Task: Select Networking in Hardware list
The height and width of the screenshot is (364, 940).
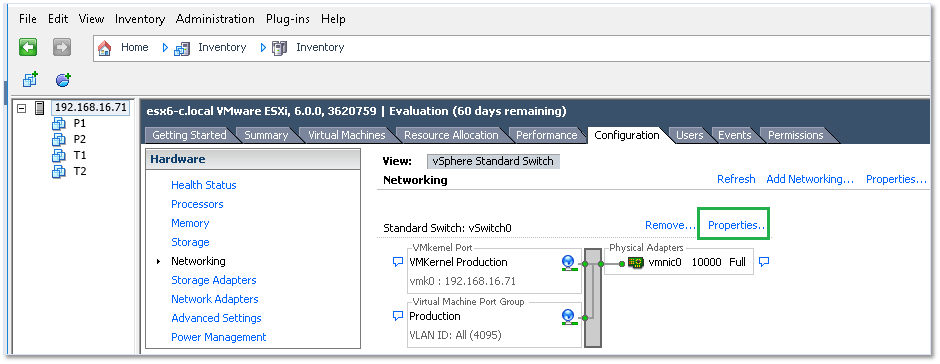Action: (198, 261)
